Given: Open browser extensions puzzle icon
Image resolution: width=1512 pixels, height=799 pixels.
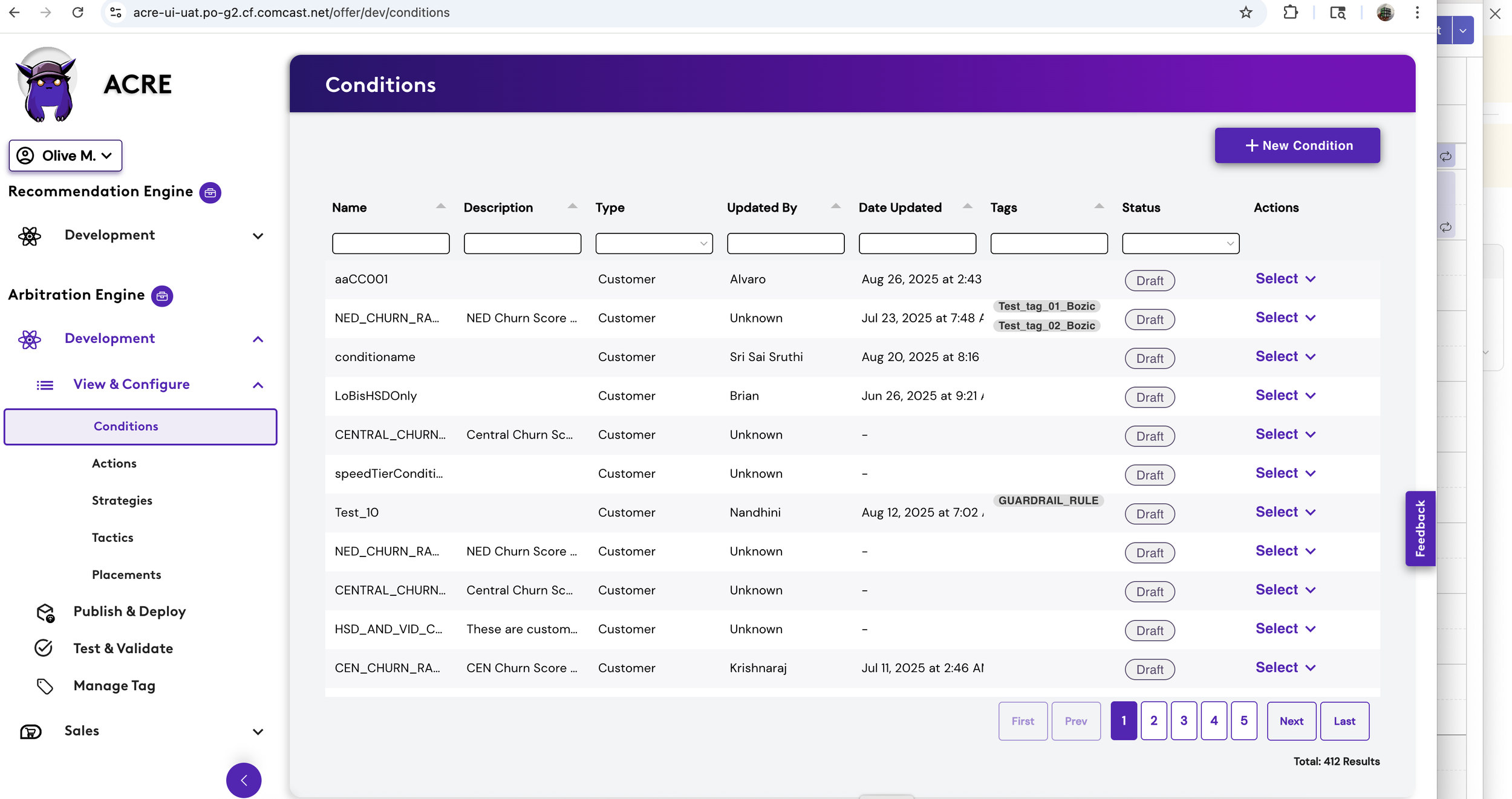Looking at the screenshot, I should [x=1290, y=13].
